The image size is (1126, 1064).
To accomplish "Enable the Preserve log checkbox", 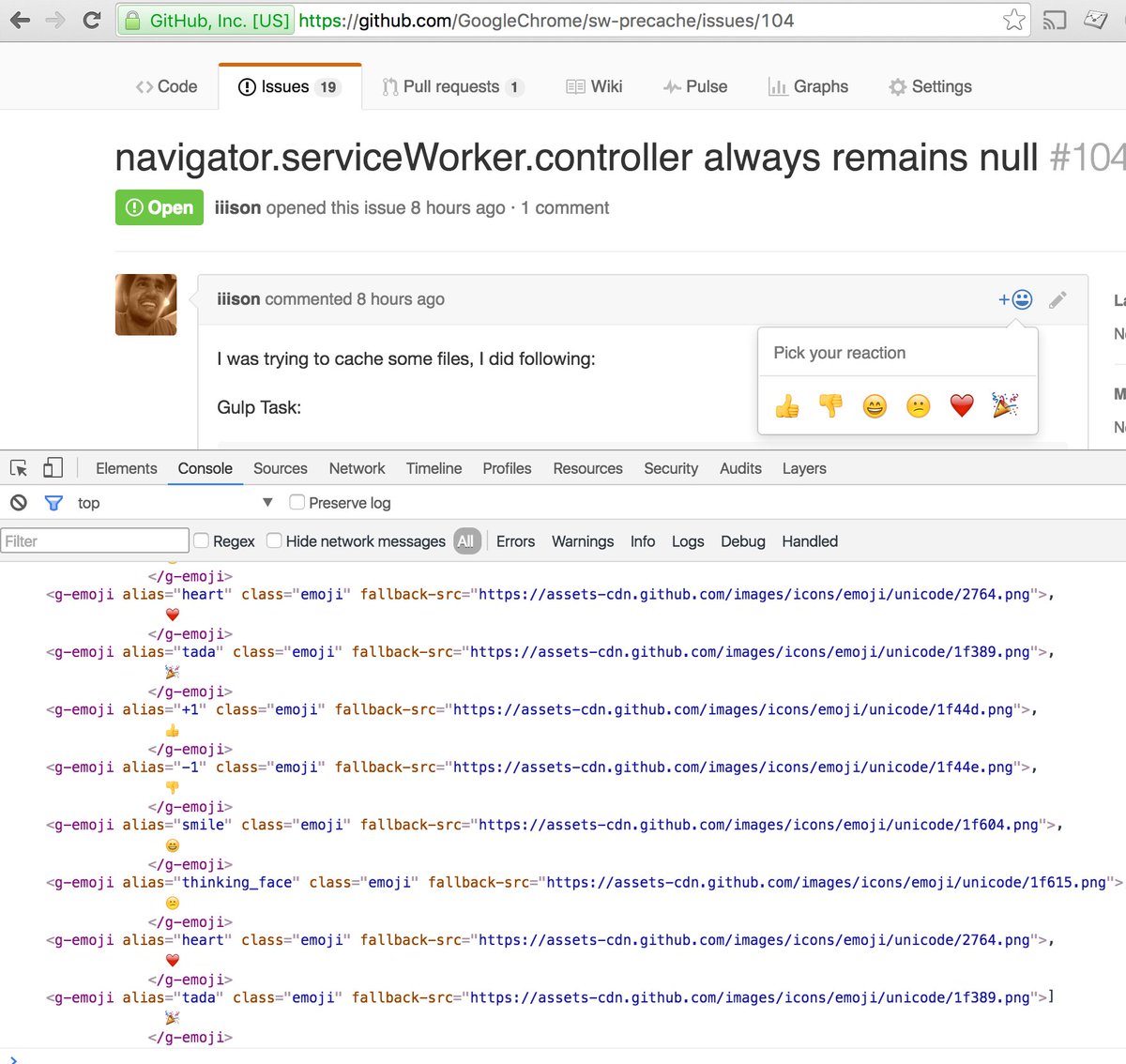I will coord(297,502).
